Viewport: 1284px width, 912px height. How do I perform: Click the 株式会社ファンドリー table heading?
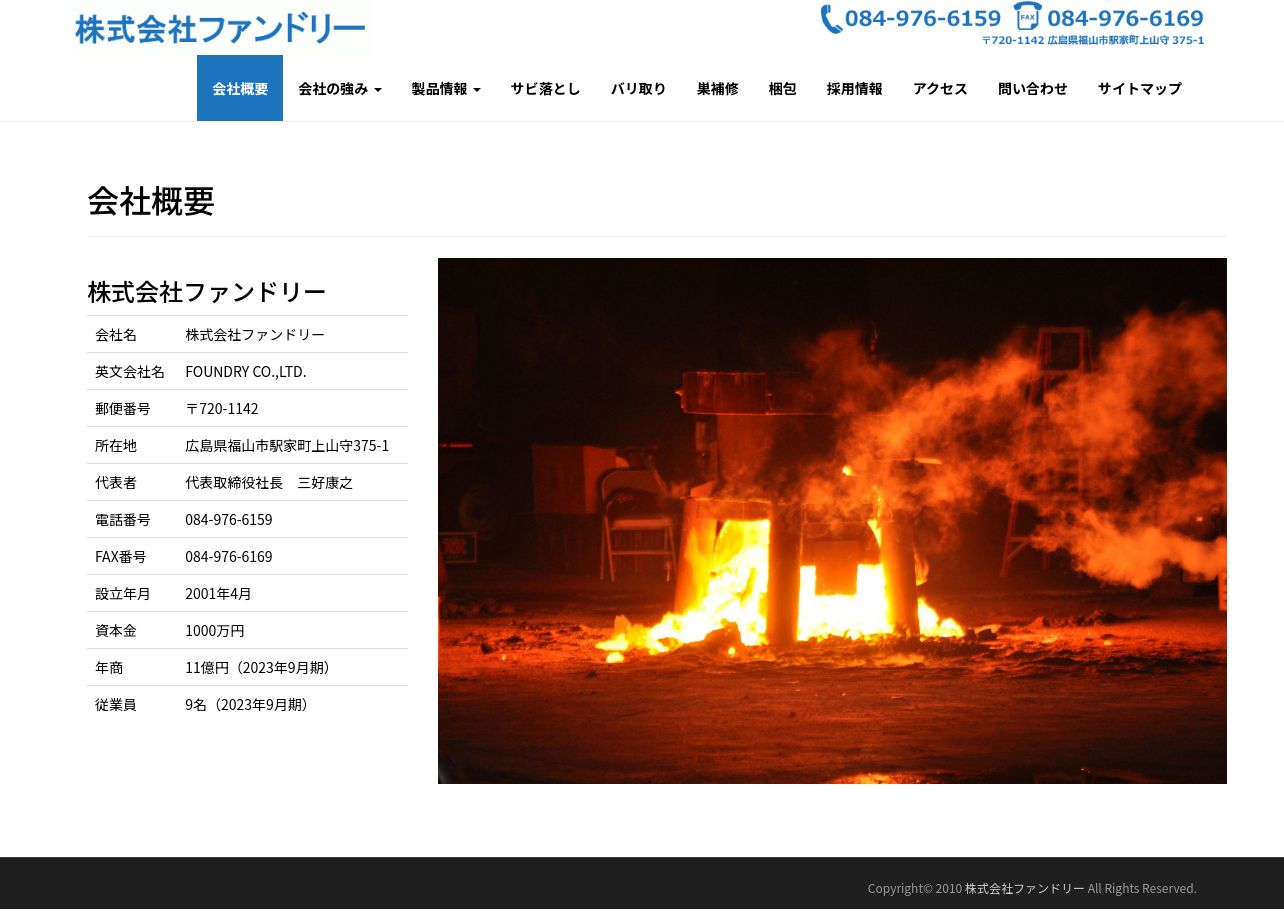pyautogui.click(x=207, y=292)
